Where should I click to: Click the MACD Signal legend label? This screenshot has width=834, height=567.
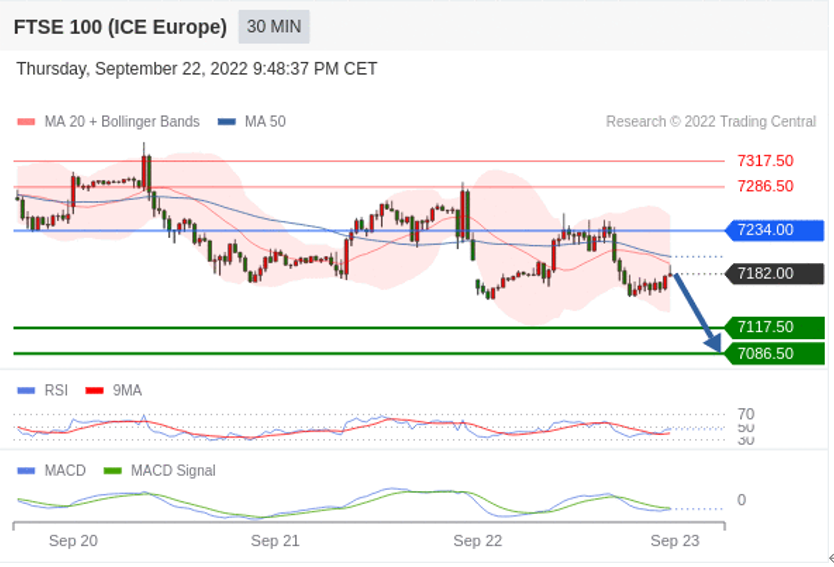click(173, 471)
